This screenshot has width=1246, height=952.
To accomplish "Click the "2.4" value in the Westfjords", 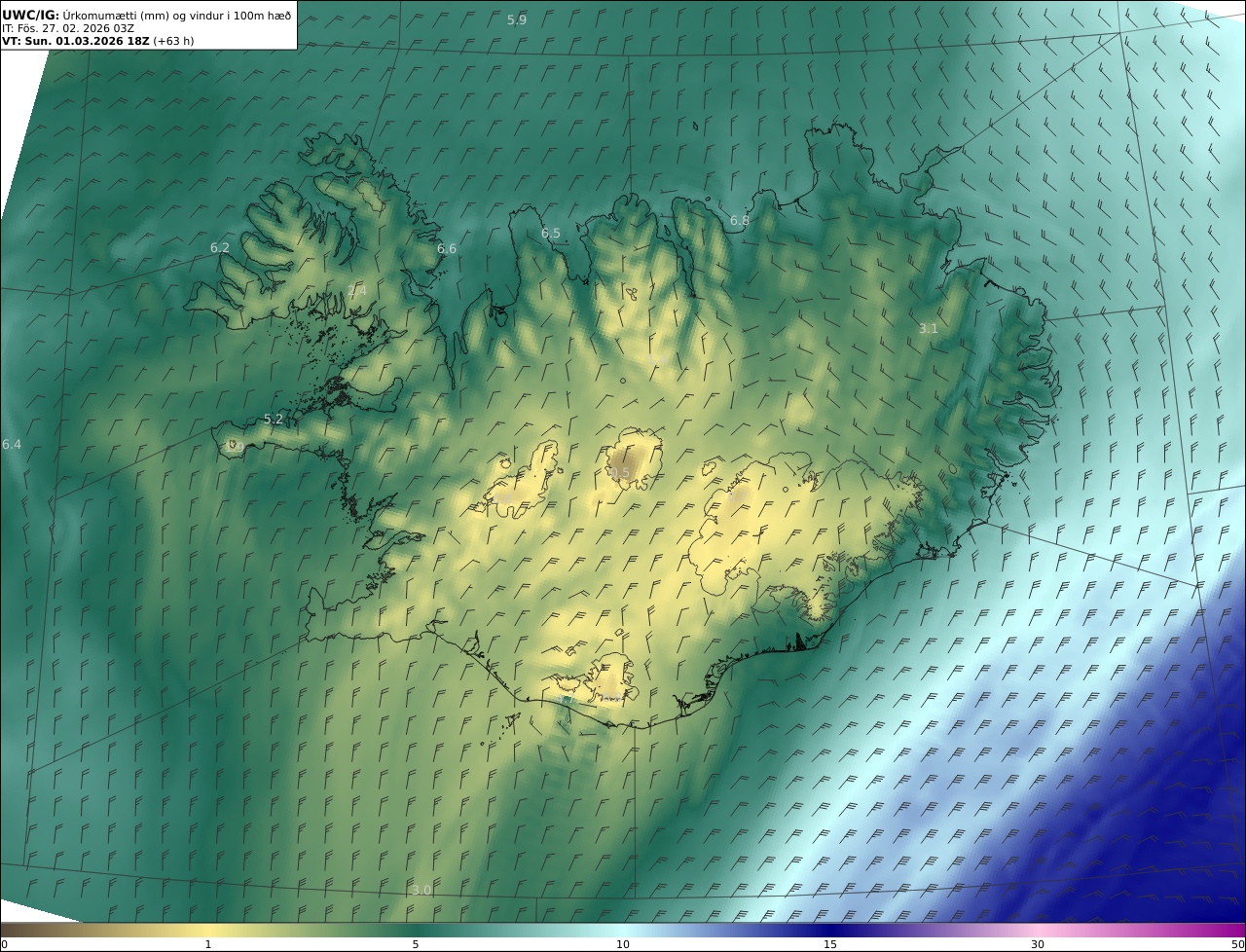I will pos(357,290).
